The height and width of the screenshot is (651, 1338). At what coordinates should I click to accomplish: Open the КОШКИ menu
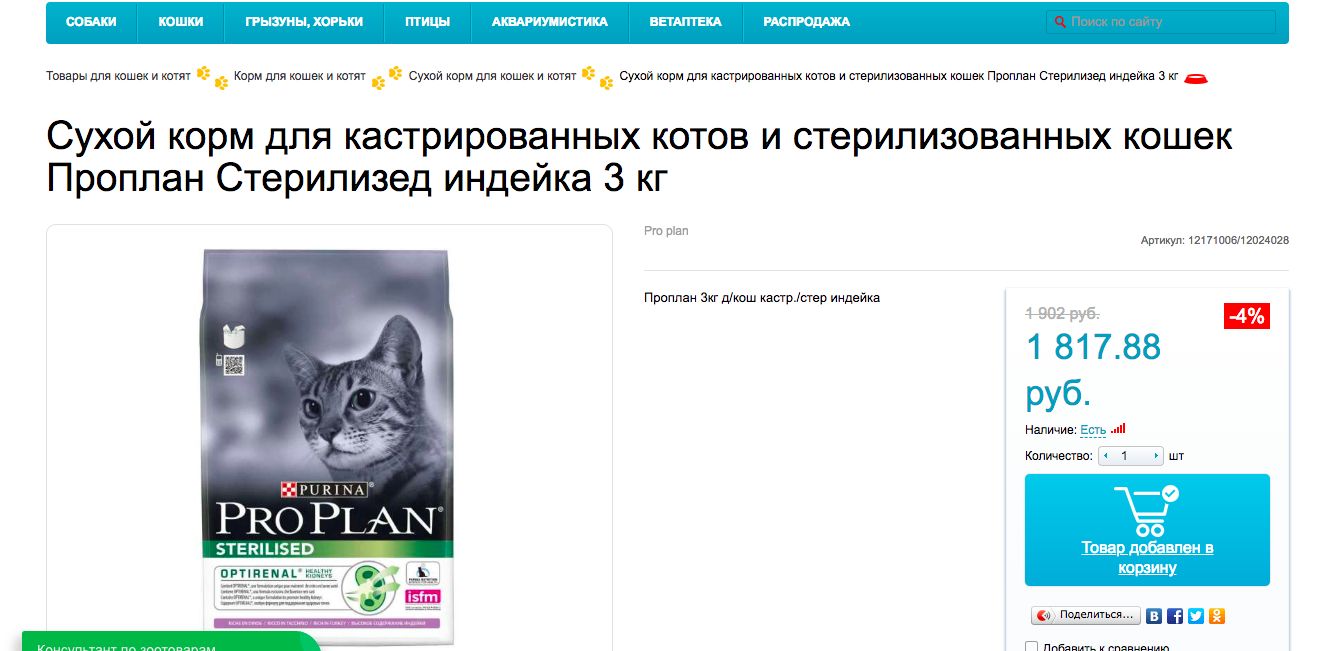(181, 22)
